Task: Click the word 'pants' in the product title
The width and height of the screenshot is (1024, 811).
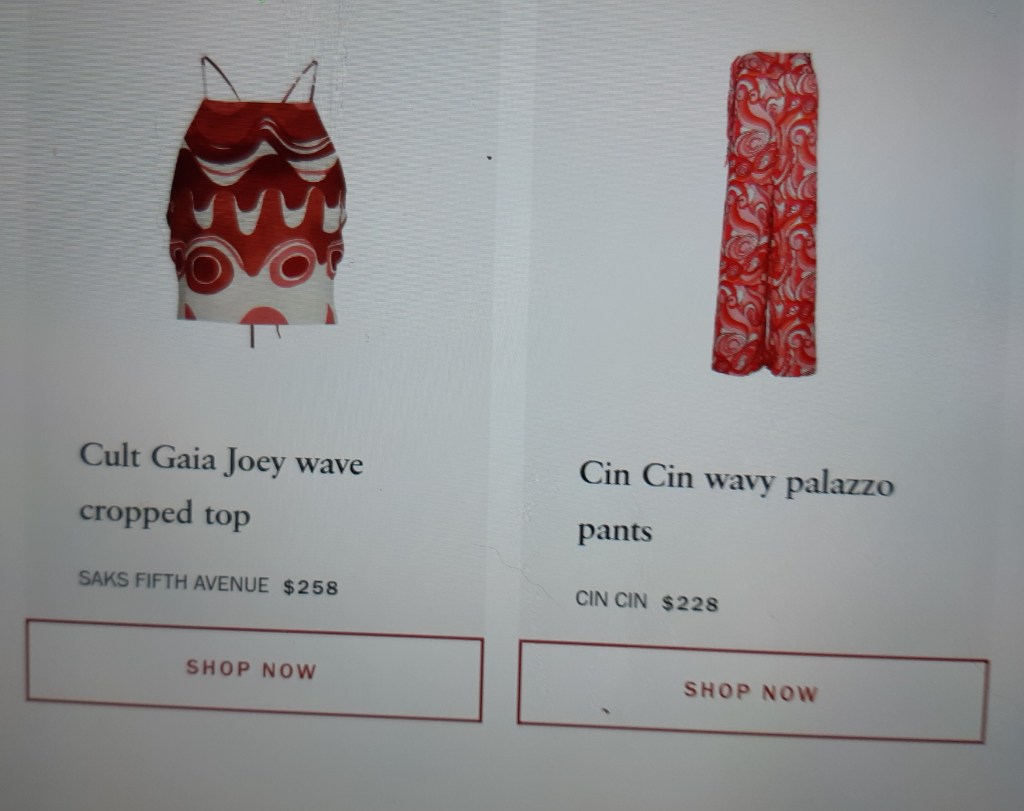Action: [x=615, y=532]
